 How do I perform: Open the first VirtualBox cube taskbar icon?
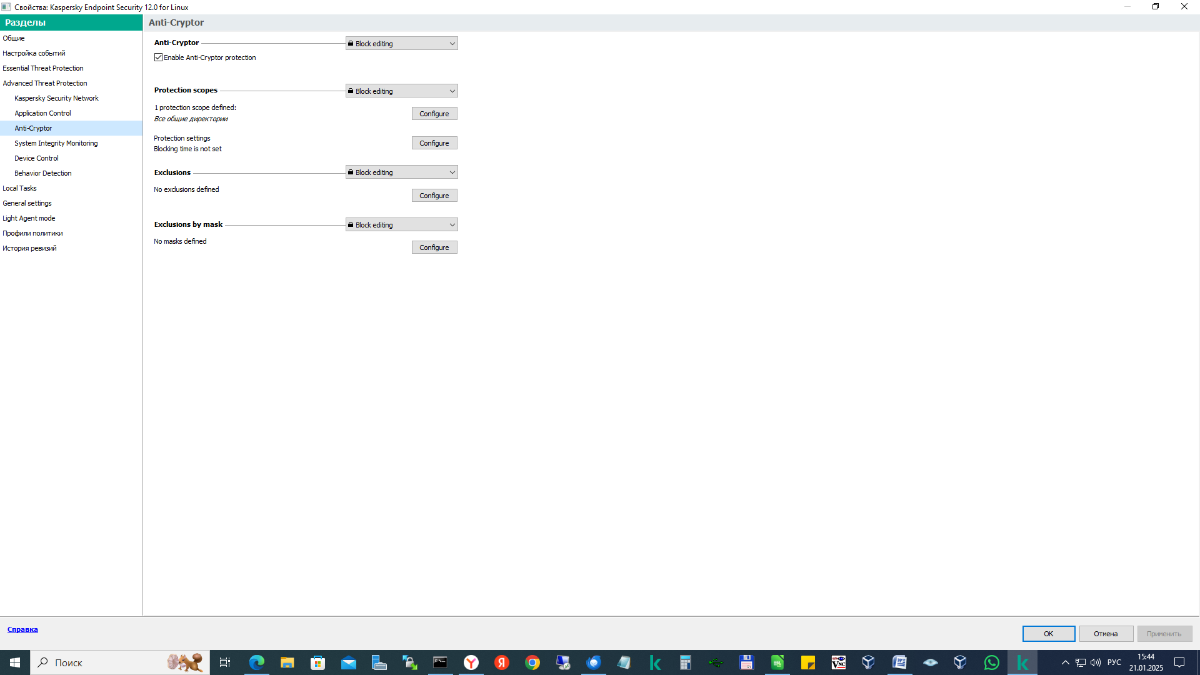(869, 662)
